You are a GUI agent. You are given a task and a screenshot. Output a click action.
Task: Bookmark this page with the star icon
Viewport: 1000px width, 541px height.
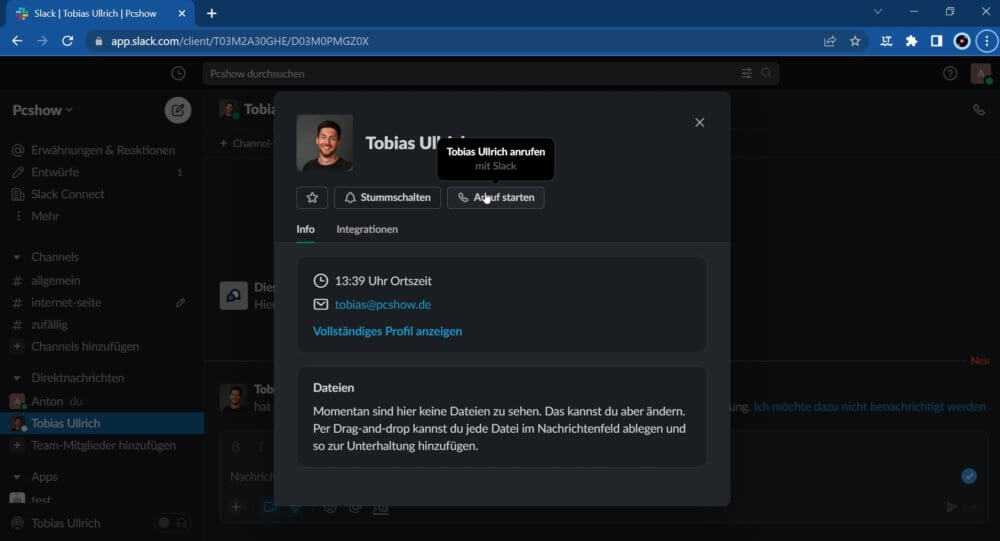pos(855,41)
